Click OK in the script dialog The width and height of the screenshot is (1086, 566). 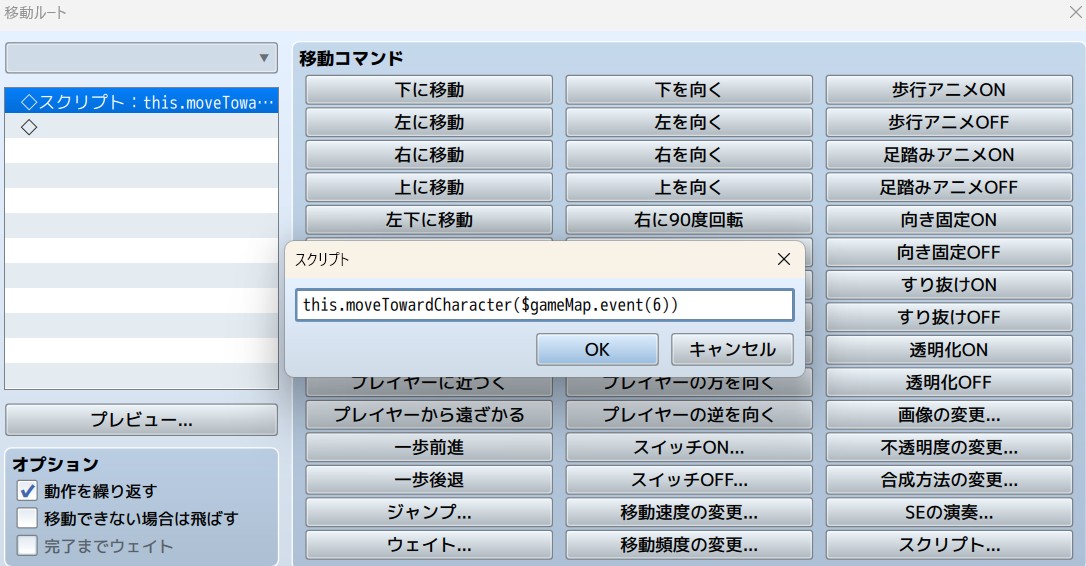(x=597, y=349)
